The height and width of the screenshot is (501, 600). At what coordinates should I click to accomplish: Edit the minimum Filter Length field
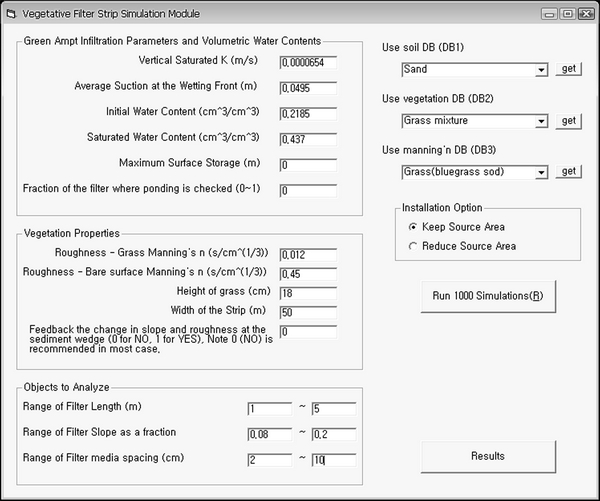pyautogui.click(x=270, y=409)
